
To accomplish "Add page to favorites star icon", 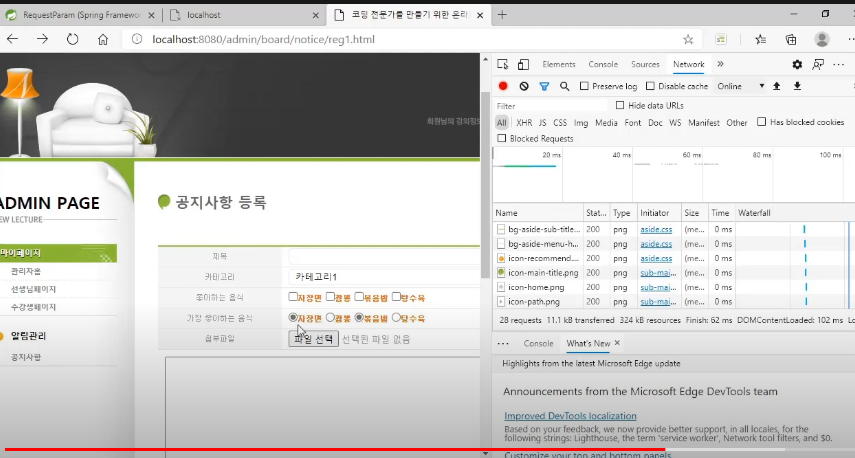I will pyautogui.click(x=688, y=39).
